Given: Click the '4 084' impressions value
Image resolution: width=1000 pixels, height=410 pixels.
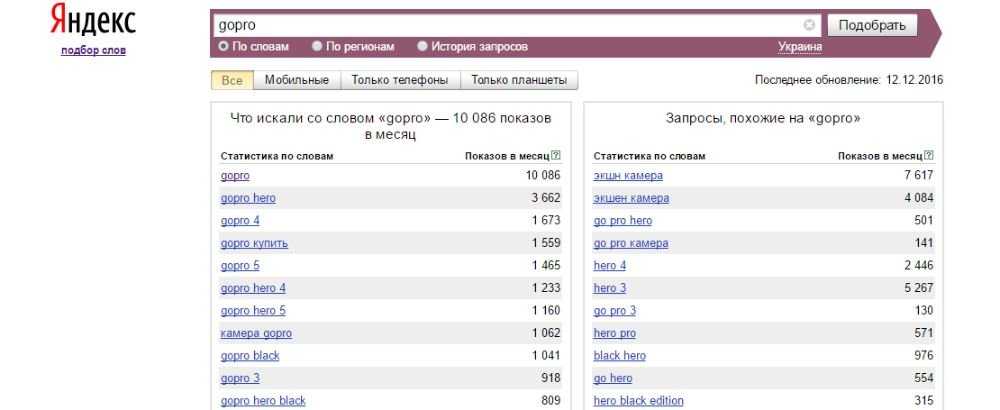Looking at the screenshot, I should pyautogui.click(x=918, y=198).
